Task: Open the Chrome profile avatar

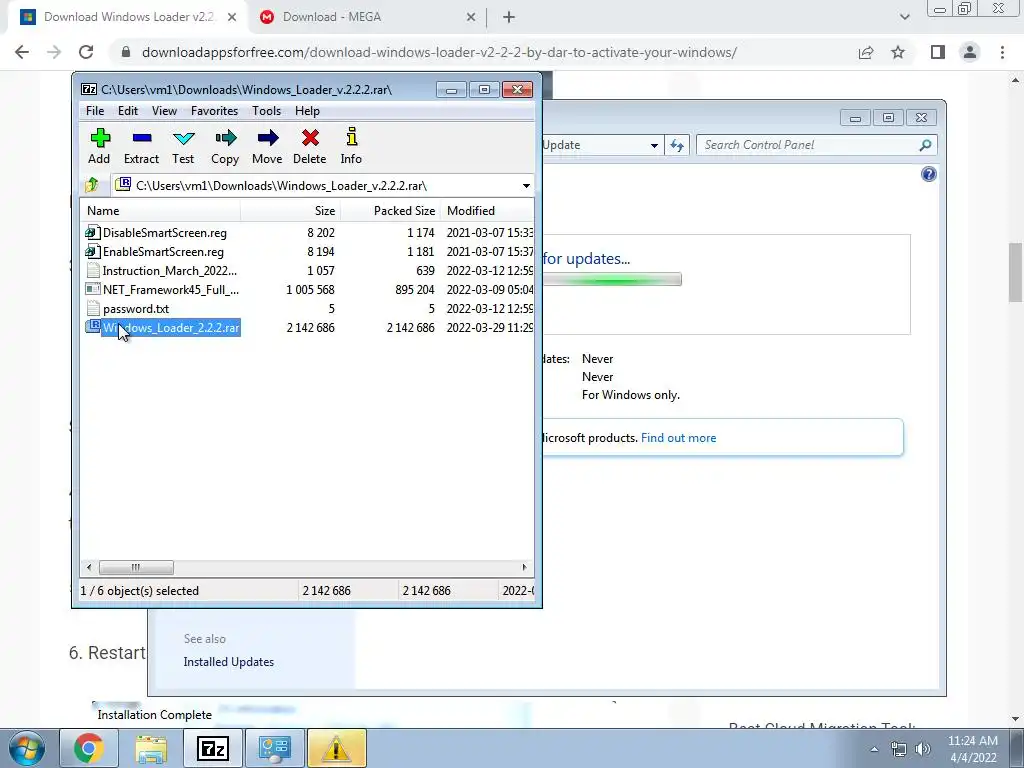Action: point(970,52)
